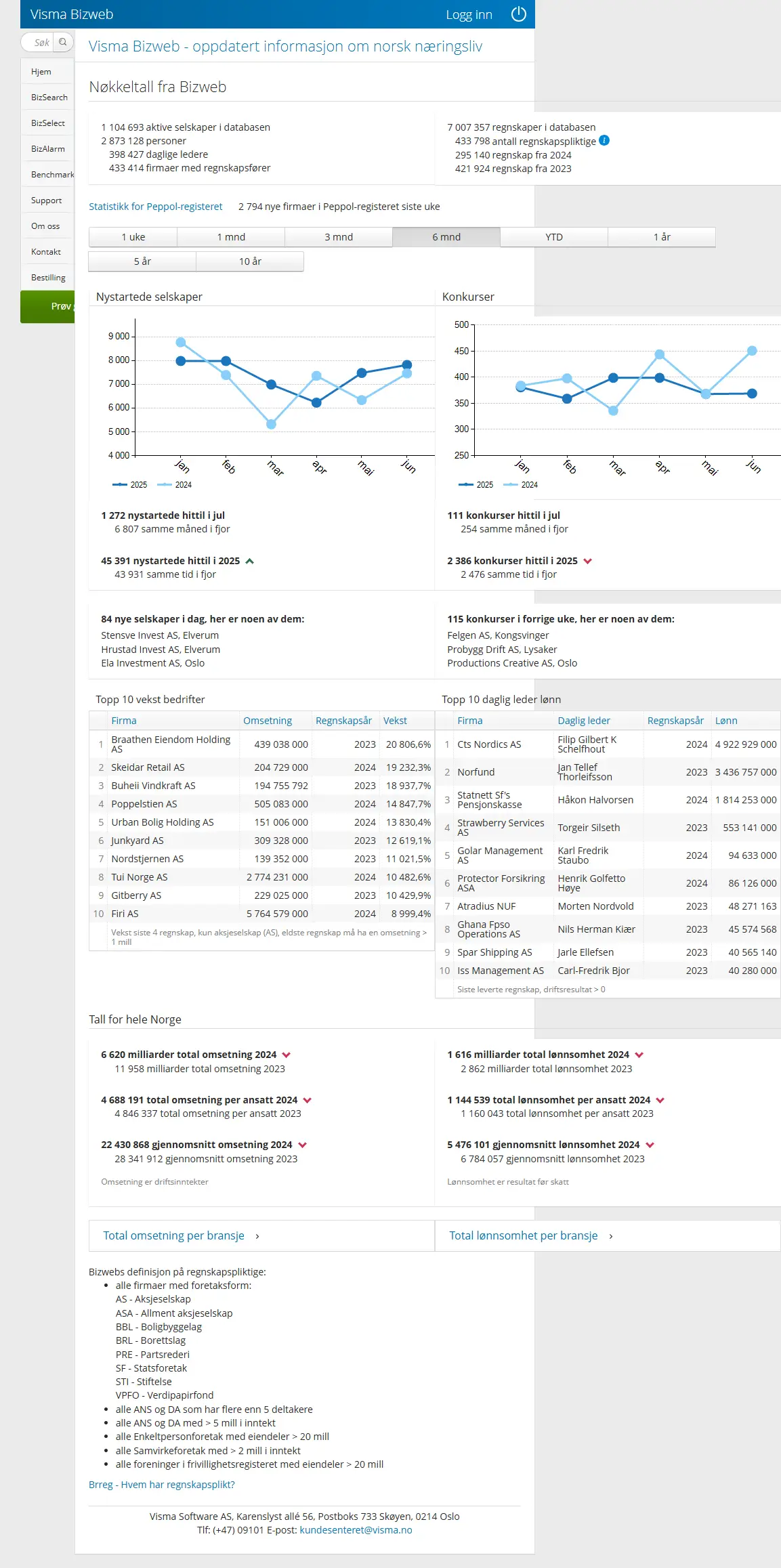Image resolution: width=781 pixels, height=1568 pixels.
Task: Select the YTD period tab
Action: tap(554, 237)
